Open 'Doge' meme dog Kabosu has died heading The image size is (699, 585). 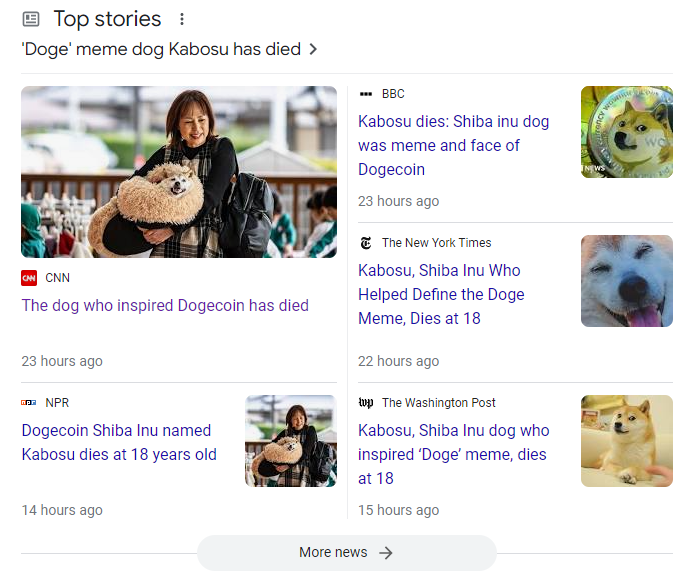pos(160,49)
